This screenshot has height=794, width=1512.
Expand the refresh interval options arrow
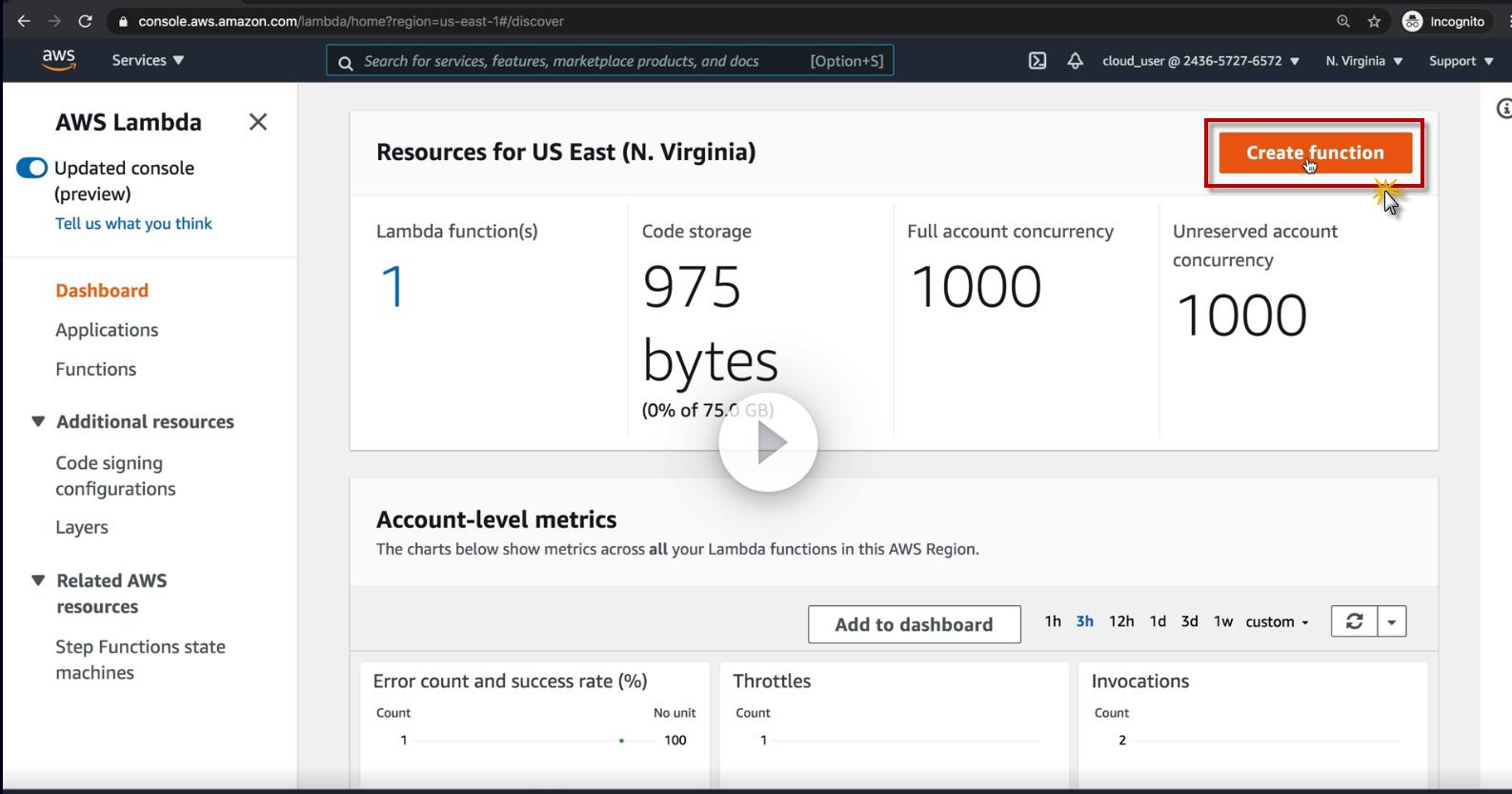[x=1392, y=621]
